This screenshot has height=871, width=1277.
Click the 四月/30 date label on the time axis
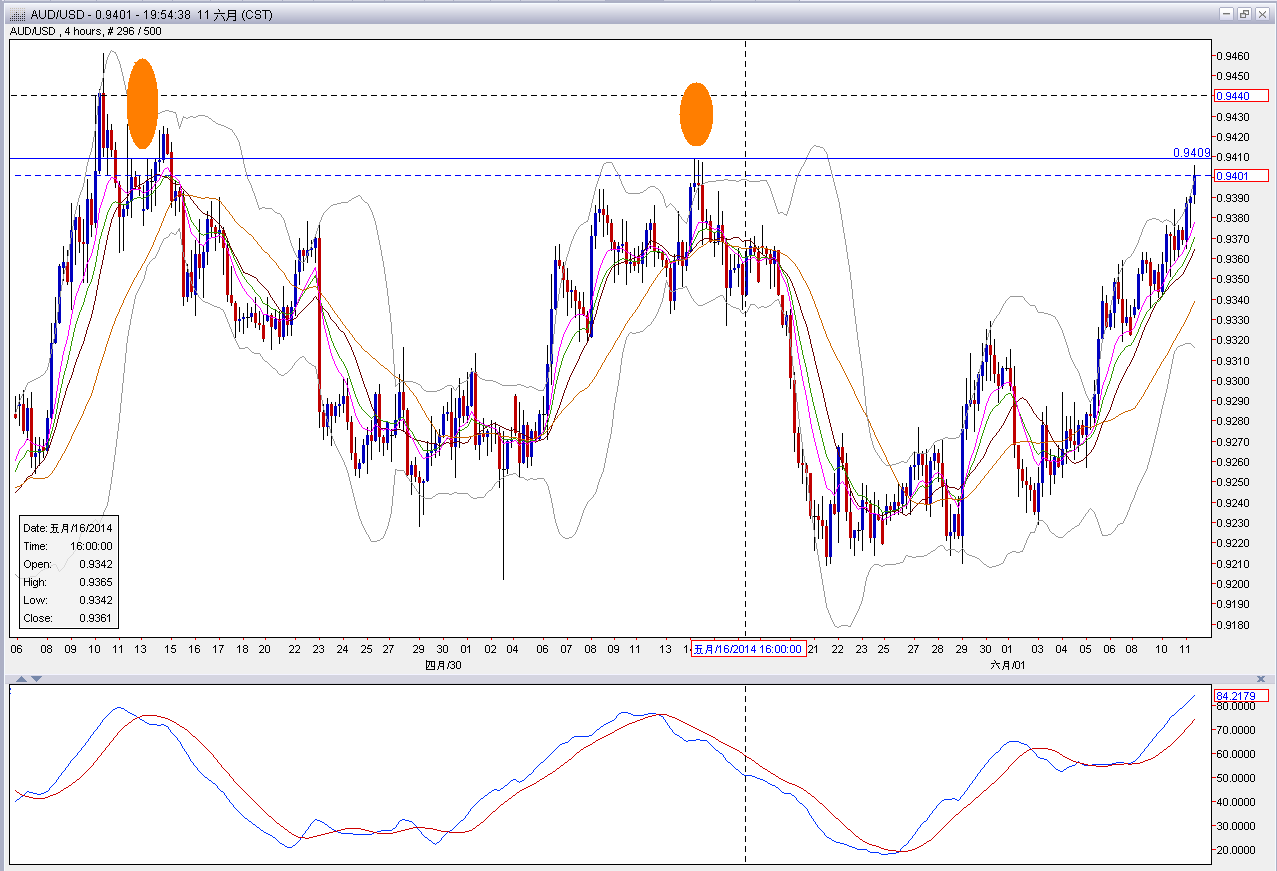click(443, 665)
